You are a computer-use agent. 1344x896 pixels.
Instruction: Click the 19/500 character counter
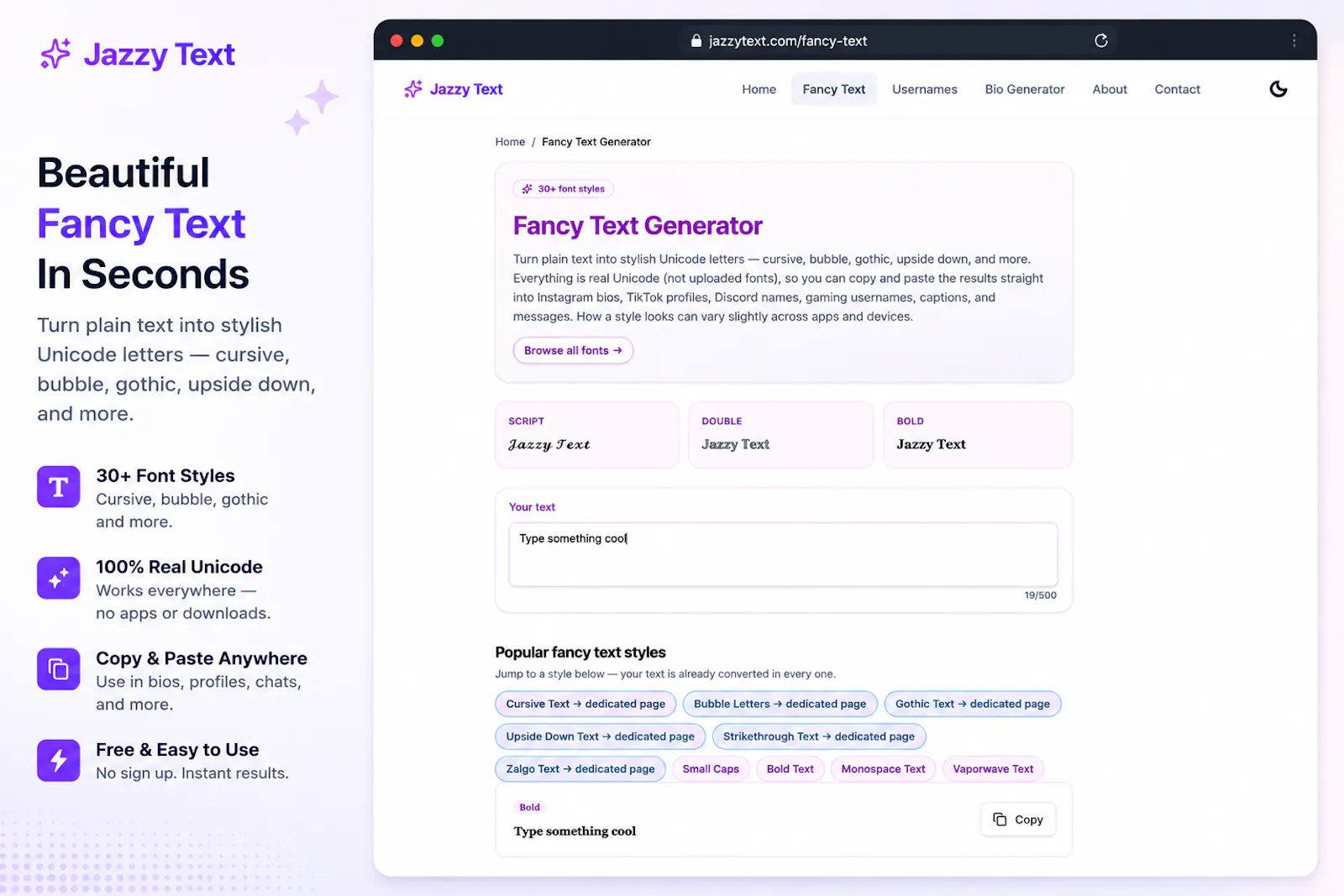click(x=1040, y=595)
